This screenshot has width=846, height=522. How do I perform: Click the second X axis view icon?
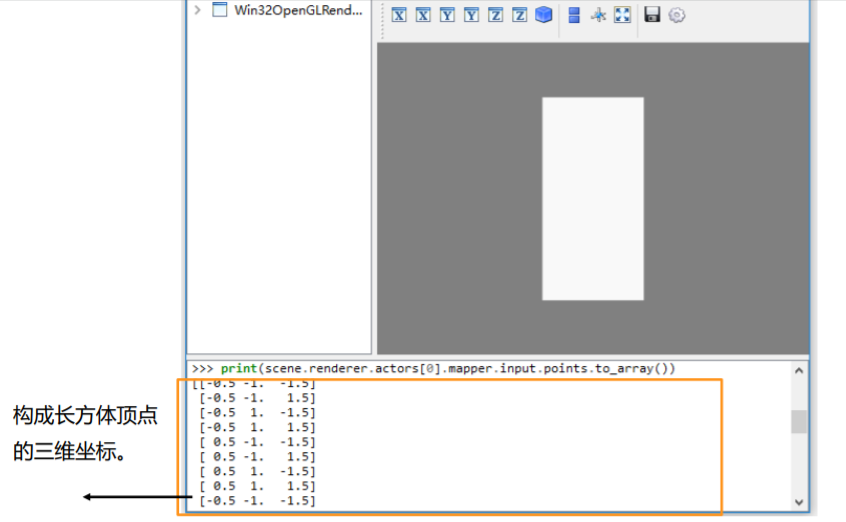(x=423, y=15)
